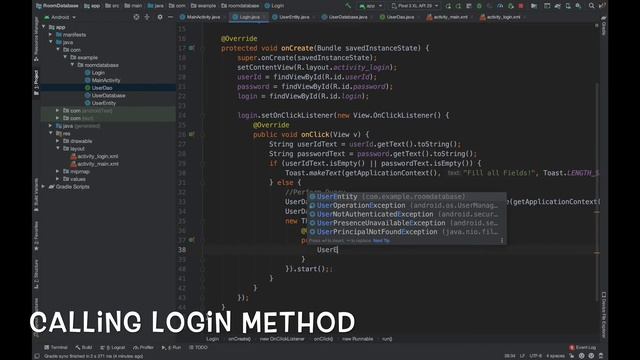The width and height of the screenshot is (640, 360).
Task: Open the Build tool window
Action: pos(84,347)
